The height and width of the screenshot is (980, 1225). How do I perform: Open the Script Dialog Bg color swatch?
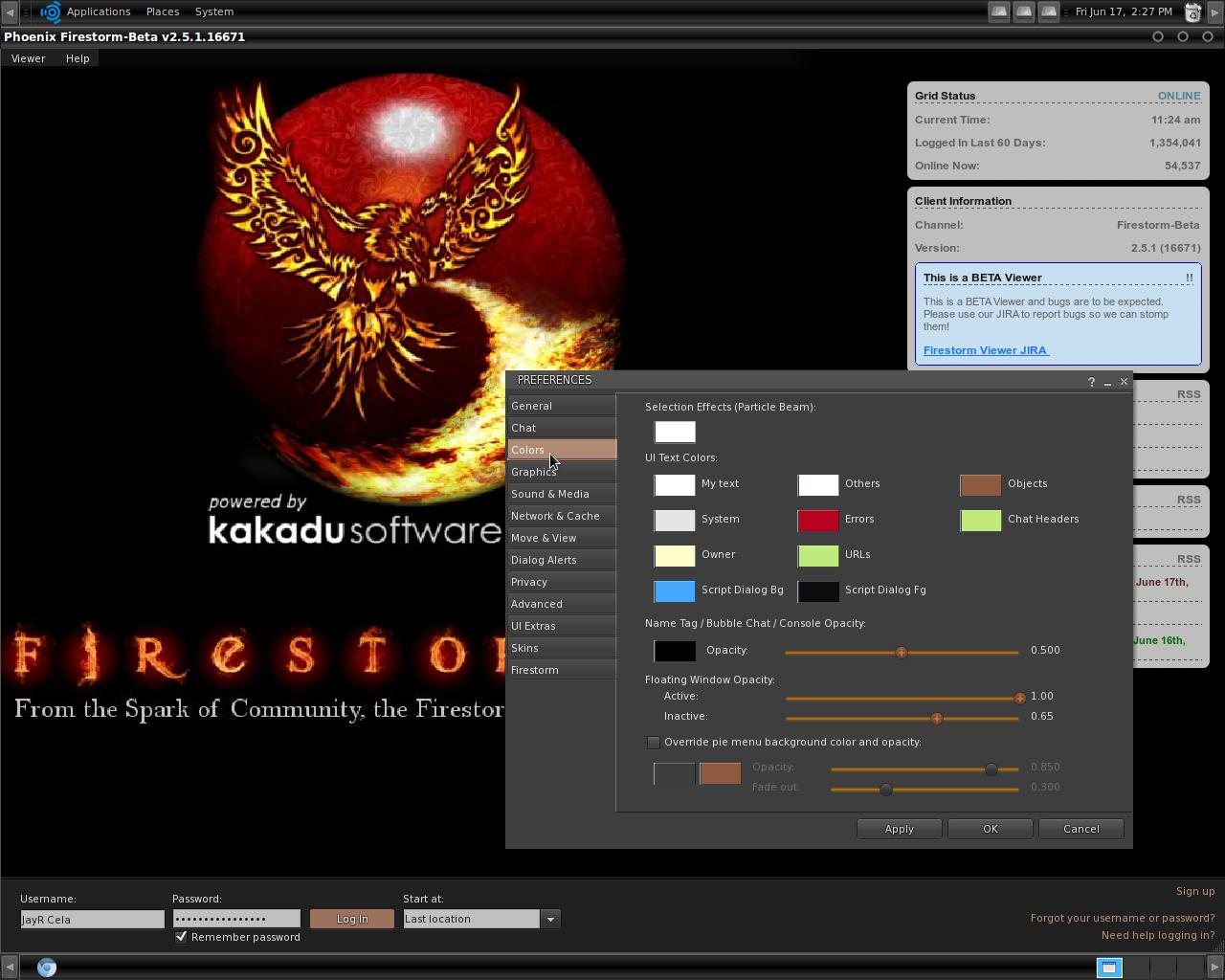coord(675,590)
